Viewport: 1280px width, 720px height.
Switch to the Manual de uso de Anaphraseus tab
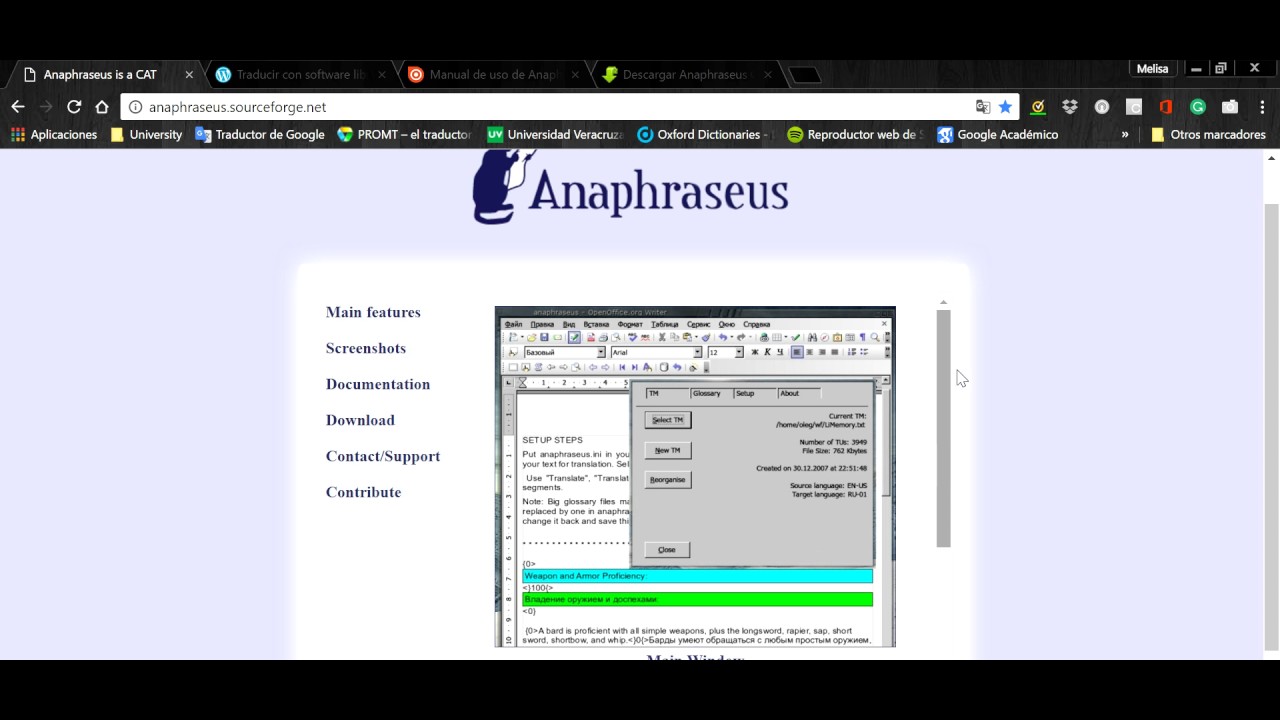pos(492,75)
